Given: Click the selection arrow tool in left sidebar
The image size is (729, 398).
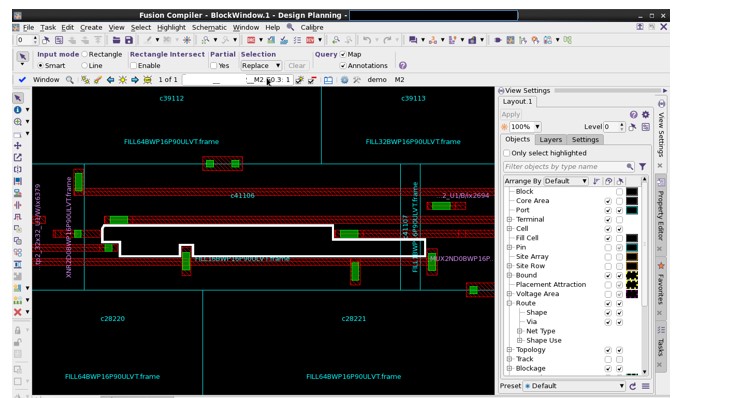Looking at the screenshot, I should coord(18,98).
